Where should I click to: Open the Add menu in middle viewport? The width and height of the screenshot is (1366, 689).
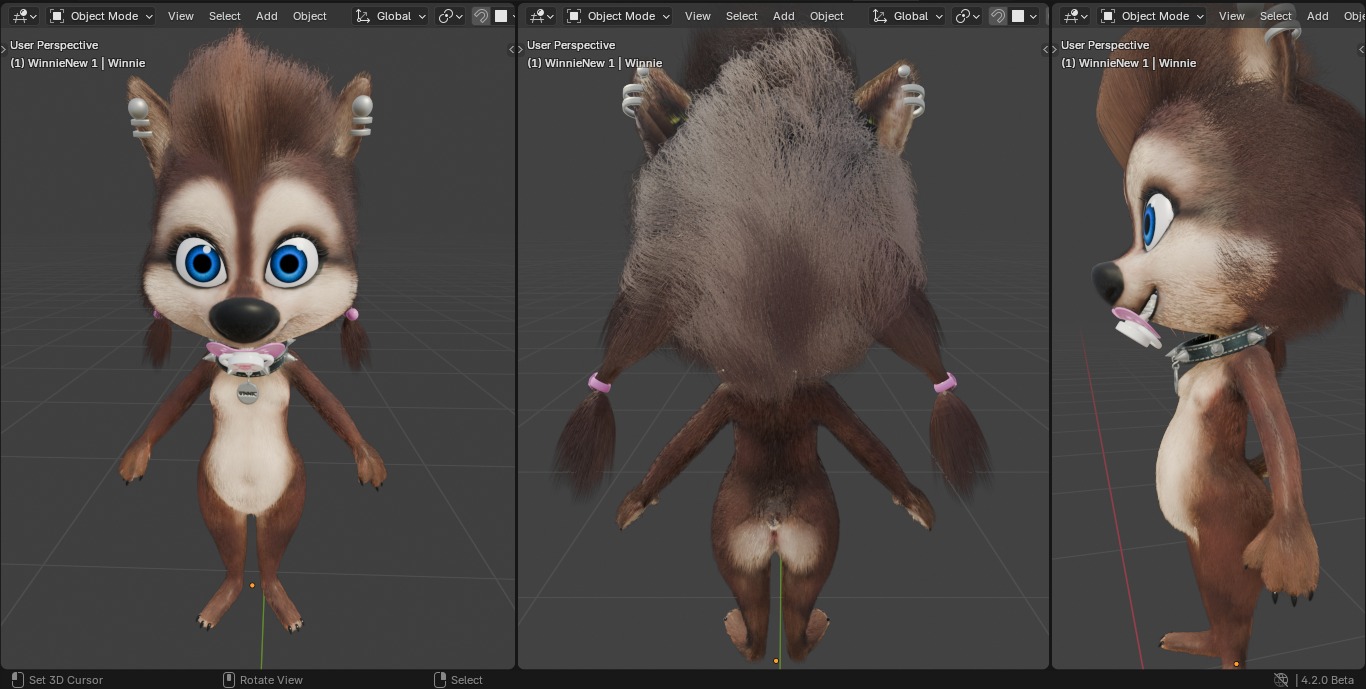tap(784, 16)
